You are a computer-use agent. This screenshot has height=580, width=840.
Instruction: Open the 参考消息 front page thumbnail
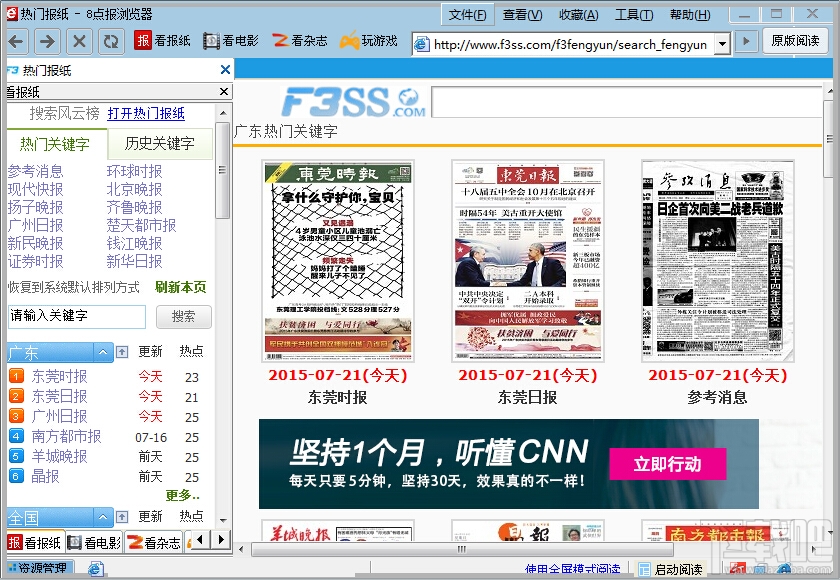718,261
